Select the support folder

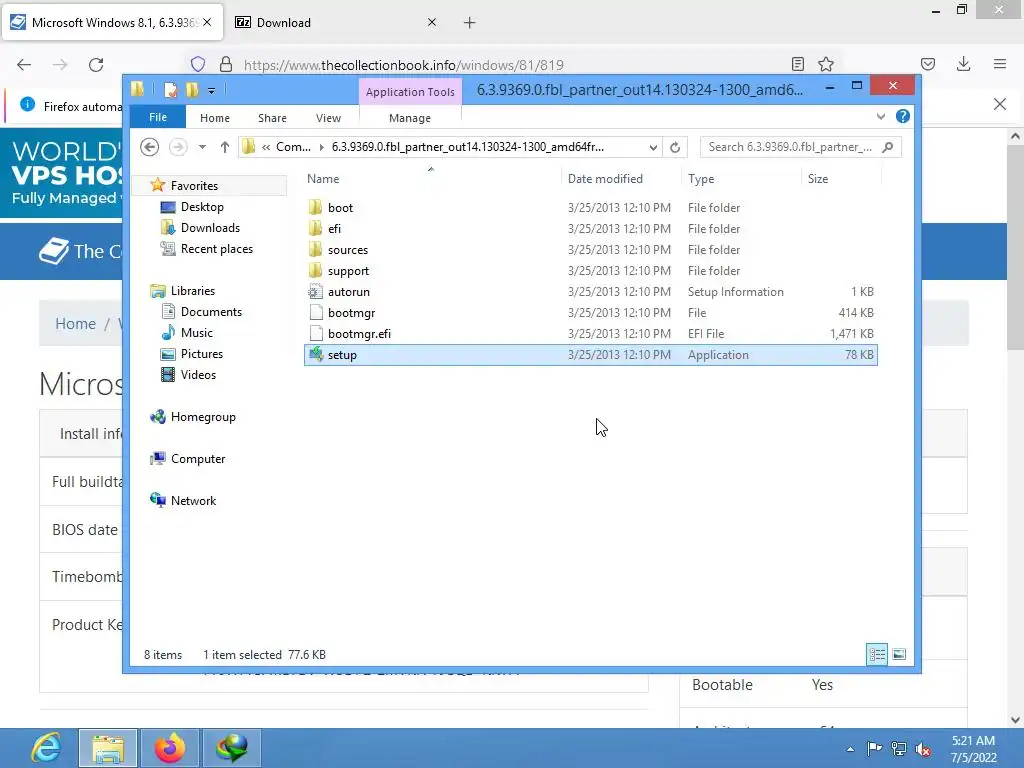point(348,270)
